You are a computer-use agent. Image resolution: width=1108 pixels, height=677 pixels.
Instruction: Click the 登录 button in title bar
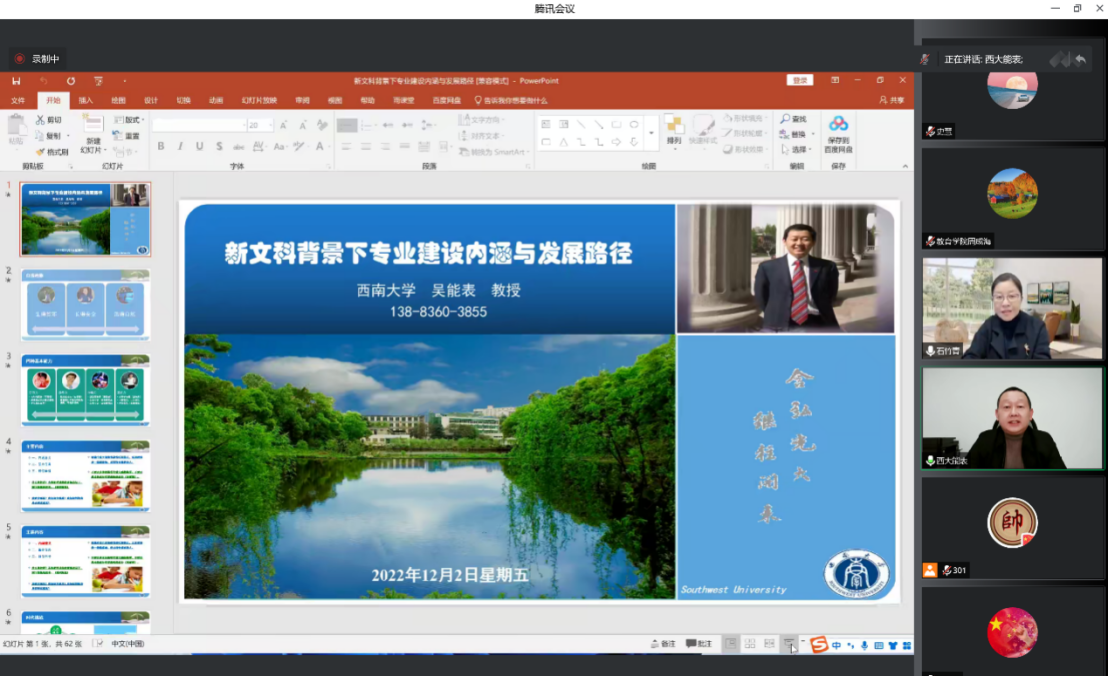pyautogui.click(x=799, y=79)
